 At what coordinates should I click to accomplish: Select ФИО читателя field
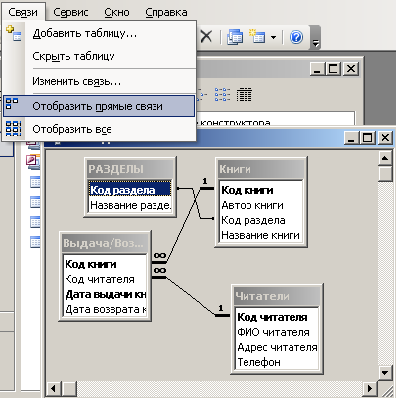coord(277,332)
